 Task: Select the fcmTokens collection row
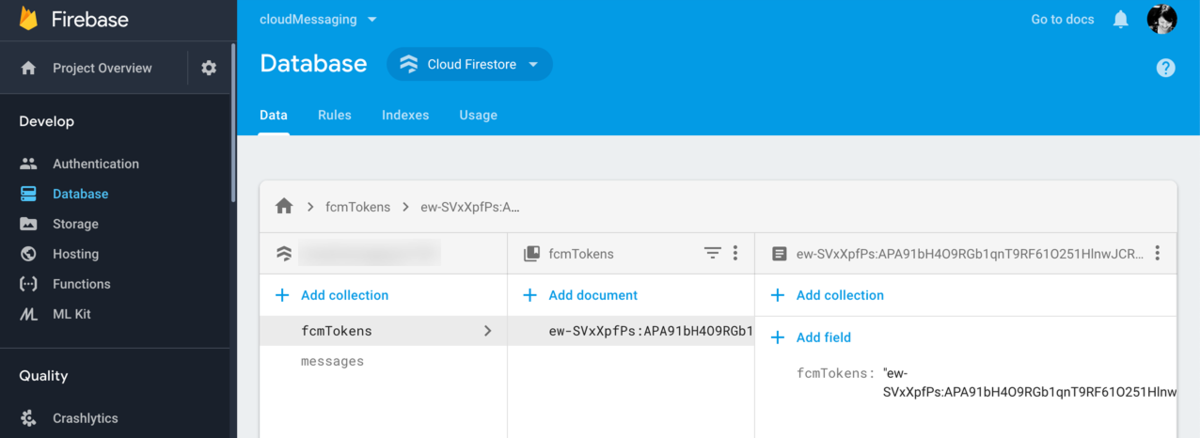tap(383, 331)
